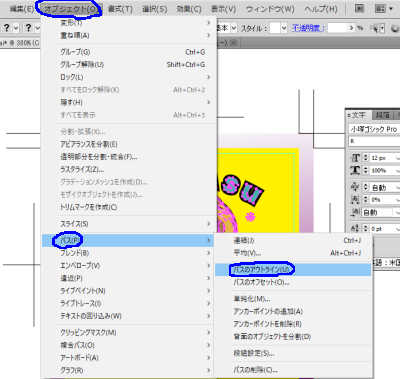The width and height of the screenshot is (400, 379).
Task: Switch to the 段落 tab beside 文字
Action: 382,115
